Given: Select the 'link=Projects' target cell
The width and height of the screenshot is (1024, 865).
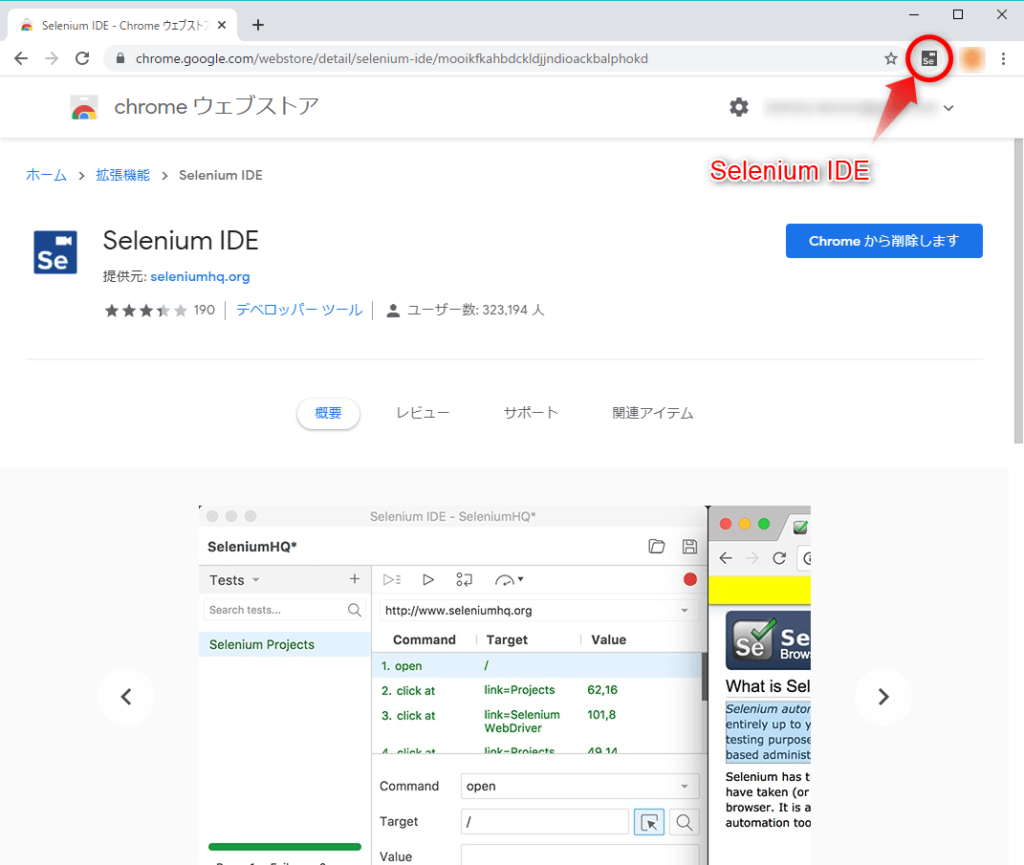Looking at the screenshot, I should point(520,690).
